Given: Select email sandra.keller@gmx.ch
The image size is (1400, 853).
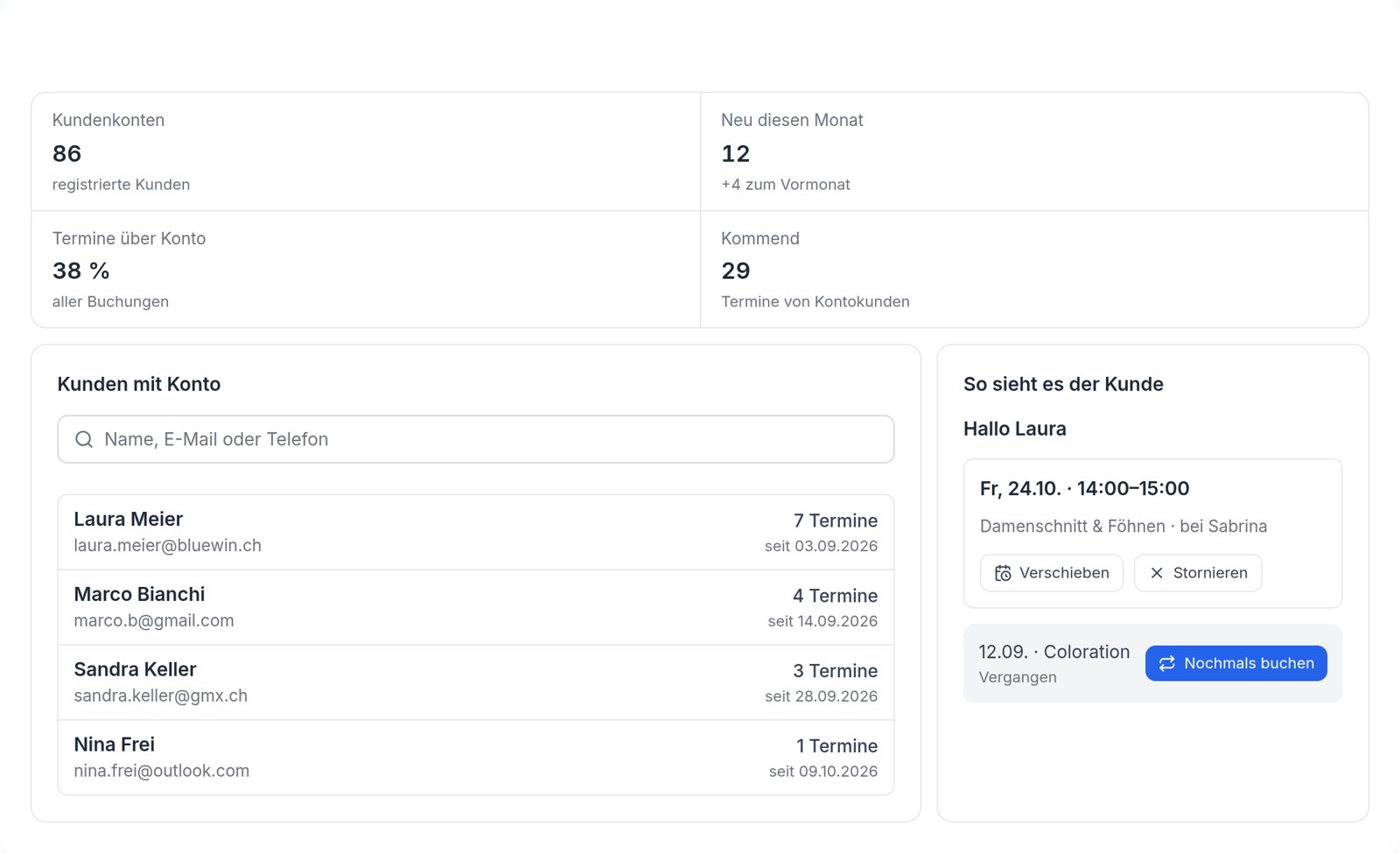Looking at the screenshot, I should click(x=161, y=696).
